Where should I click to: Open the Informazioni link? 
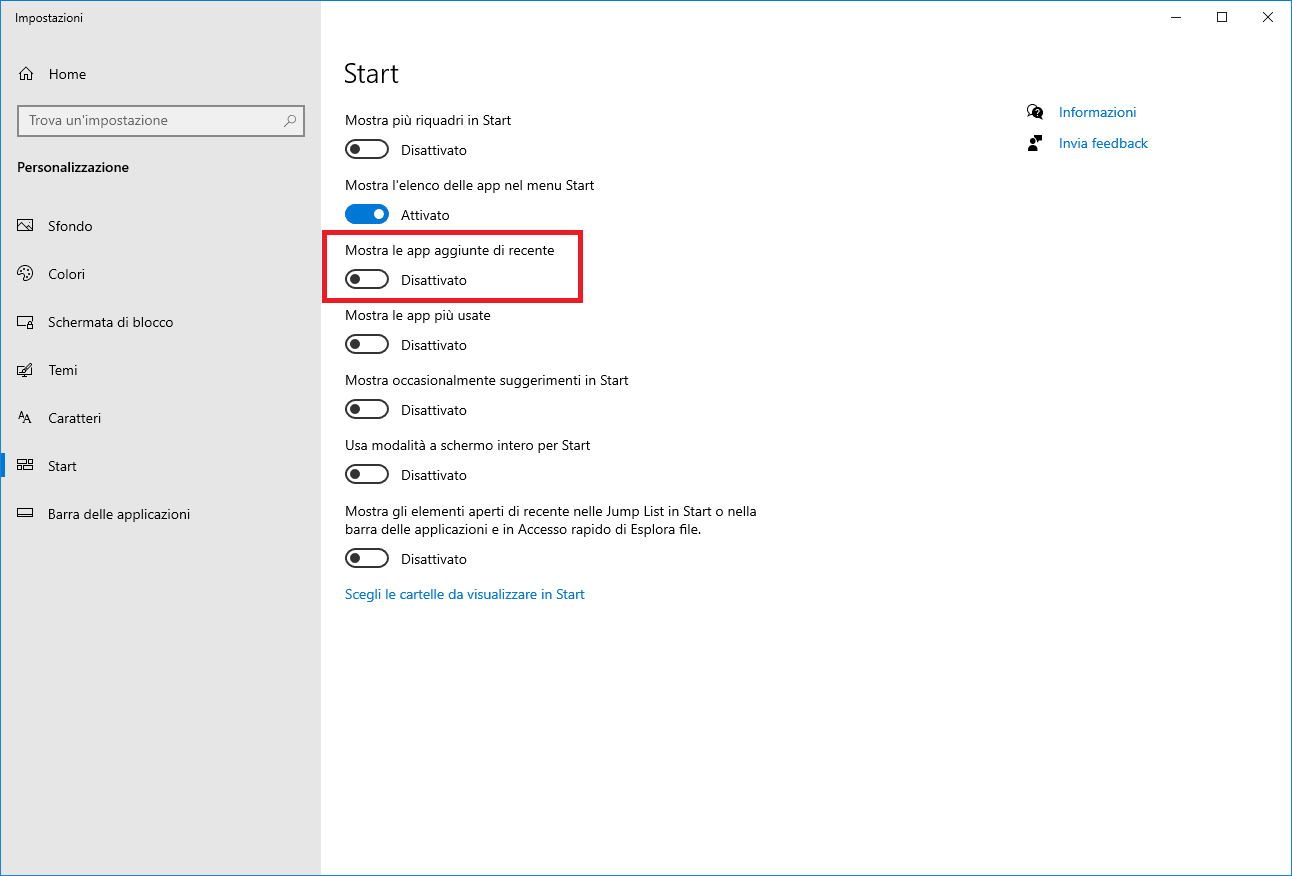coord(1097,112)
